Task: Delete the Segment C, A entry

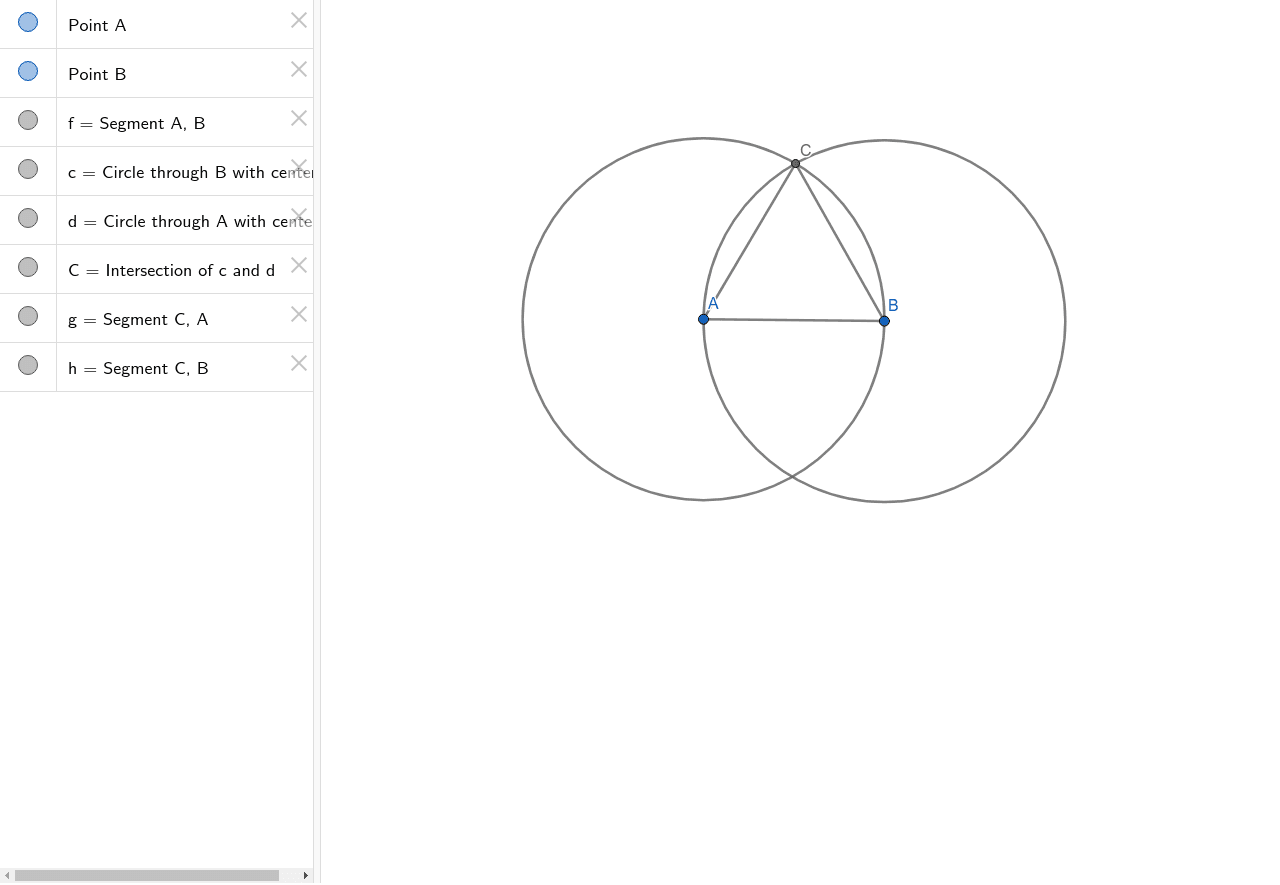Action: (x=299, y=314)
